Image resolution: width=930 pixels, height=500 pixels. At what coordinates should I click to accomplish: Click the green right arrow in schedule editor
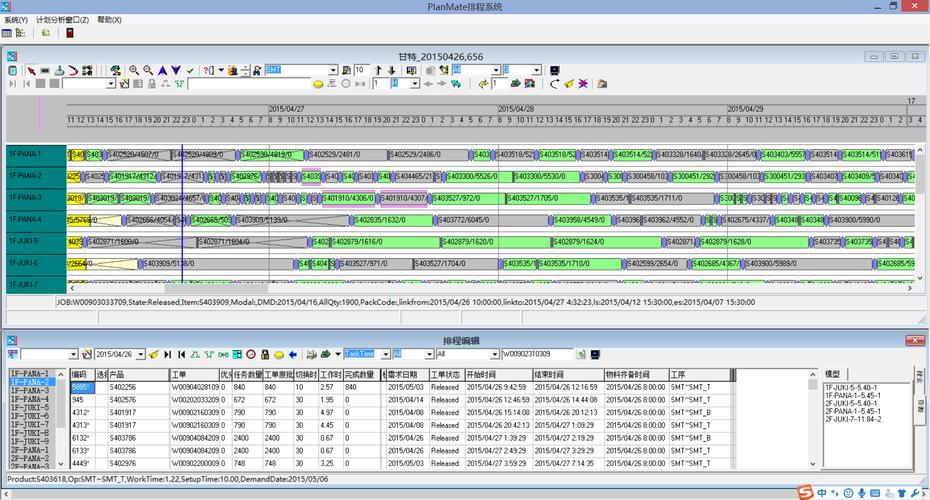tap(325, 354)
